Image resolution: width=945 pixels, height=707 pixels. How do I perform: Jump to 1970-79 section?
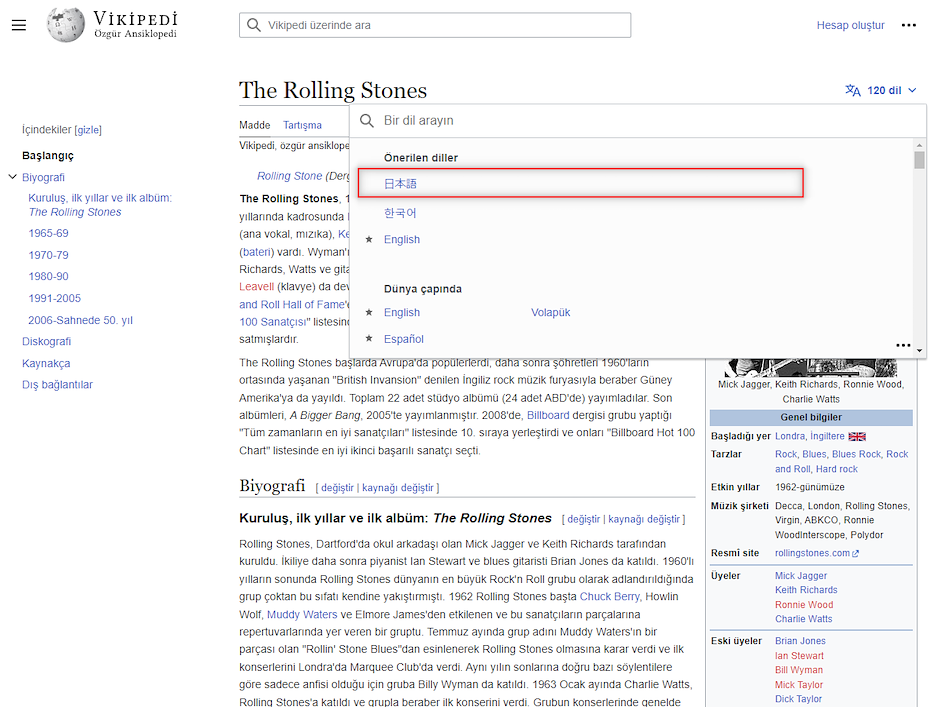point(48,255)
